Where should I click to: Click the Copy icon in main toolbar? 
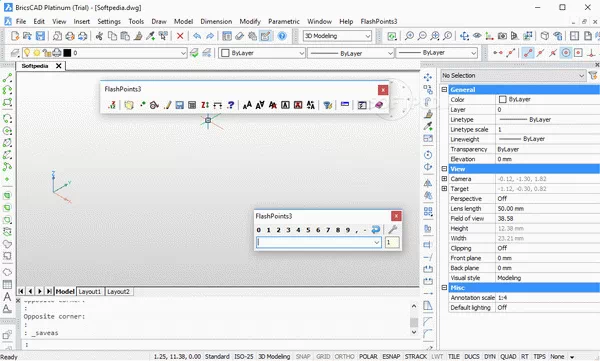[112, 36]
